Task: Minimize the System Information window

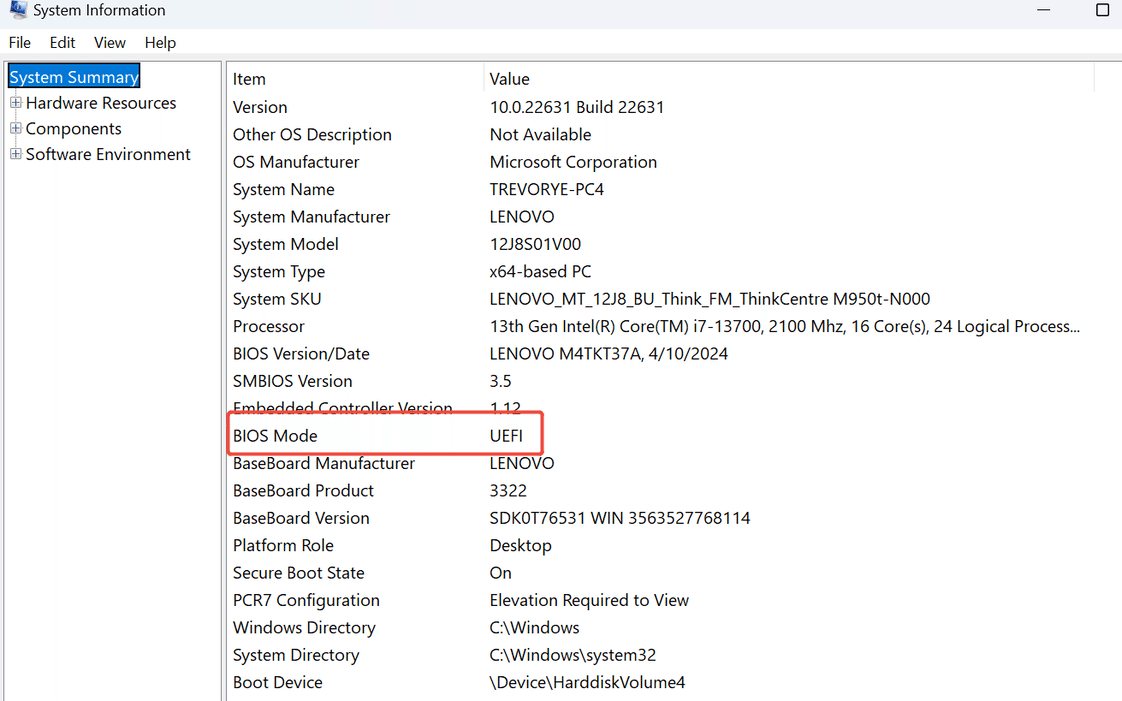Action: click(1043, 10)
